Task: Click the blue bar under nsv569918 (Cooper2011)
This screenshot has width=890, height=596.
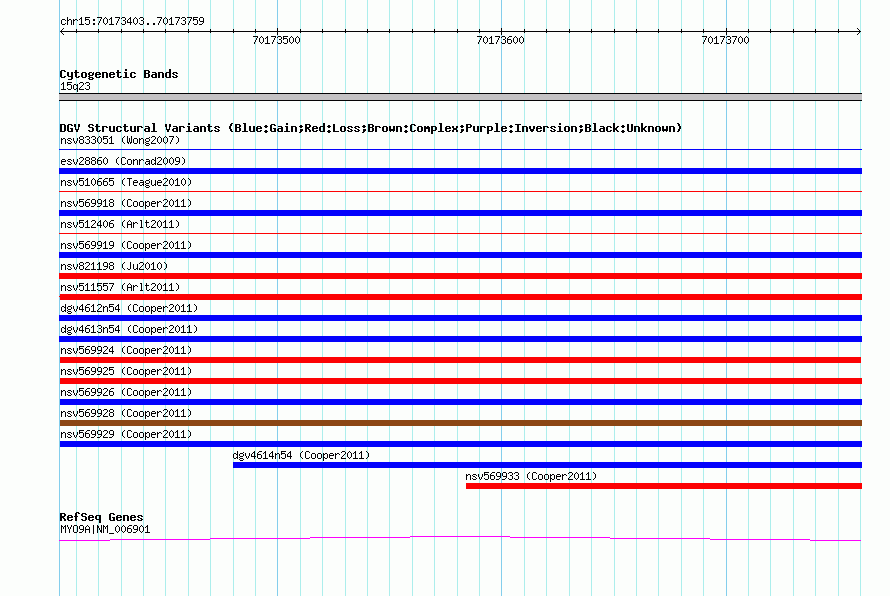Action: [x=460, y=213]
